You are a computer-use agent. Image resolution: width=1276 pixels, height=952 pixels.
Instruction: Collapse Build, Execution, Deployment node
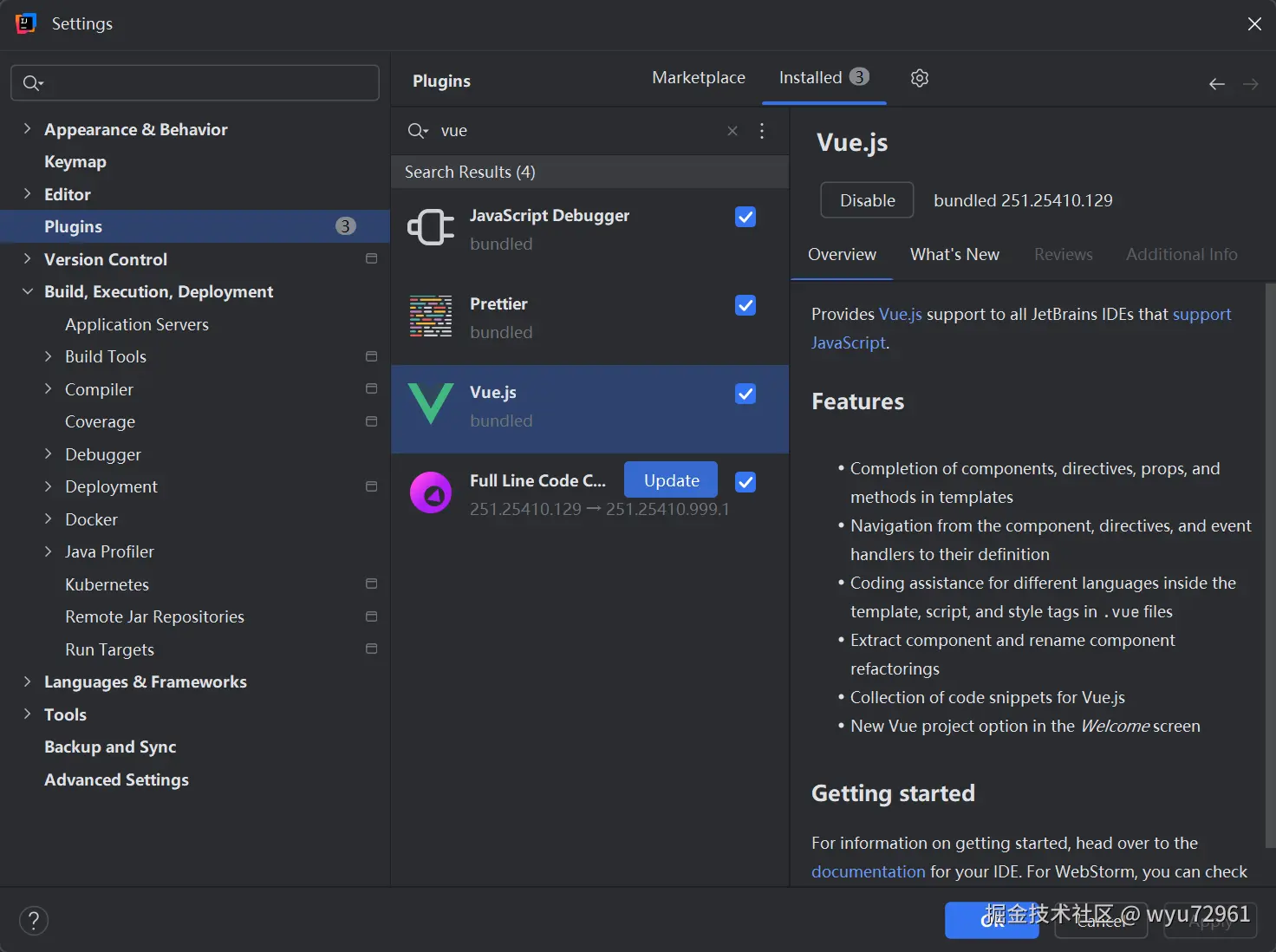point(27,291)
